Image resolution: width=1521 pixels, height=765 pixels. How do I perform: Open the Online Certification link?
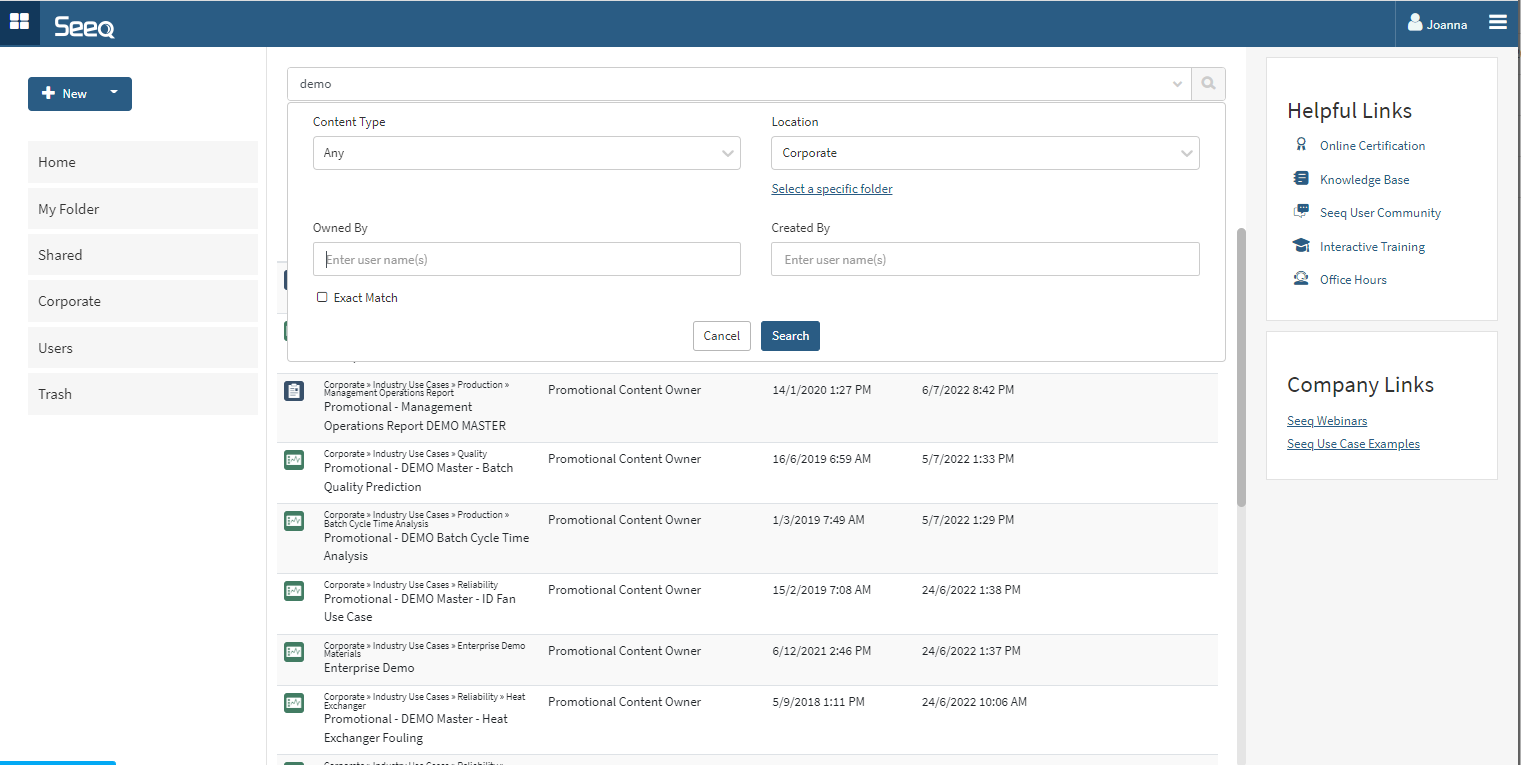pos(1372,146)
